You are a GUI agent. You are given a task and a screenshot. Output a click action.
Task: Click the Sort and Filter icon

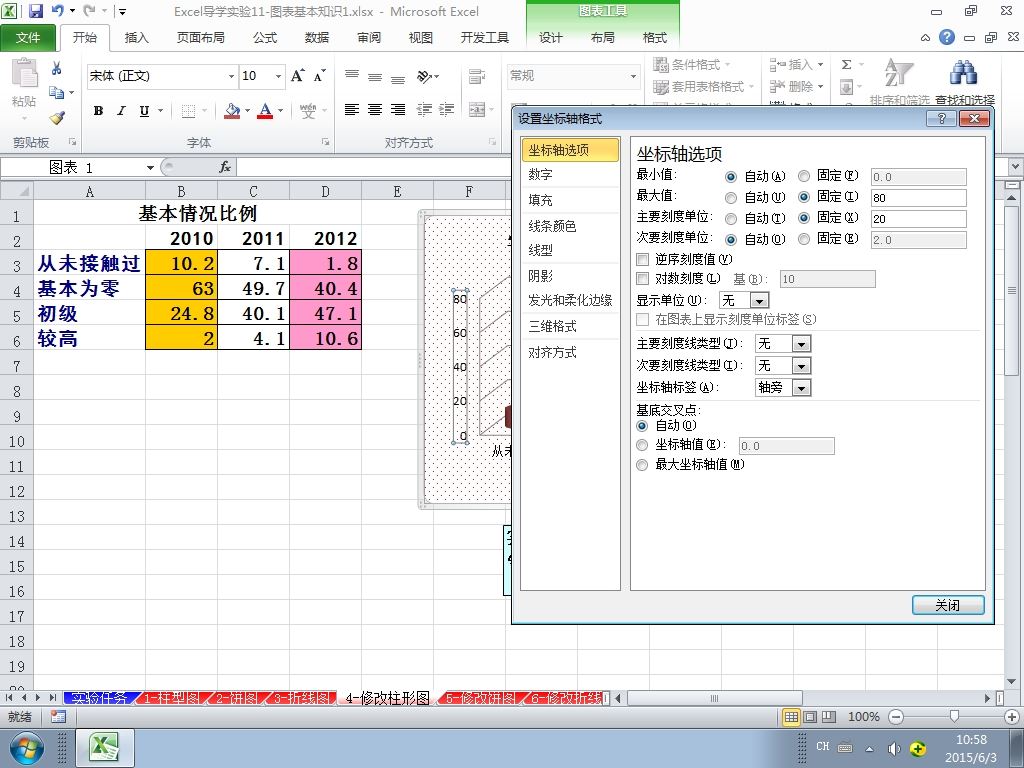point(898,73)
